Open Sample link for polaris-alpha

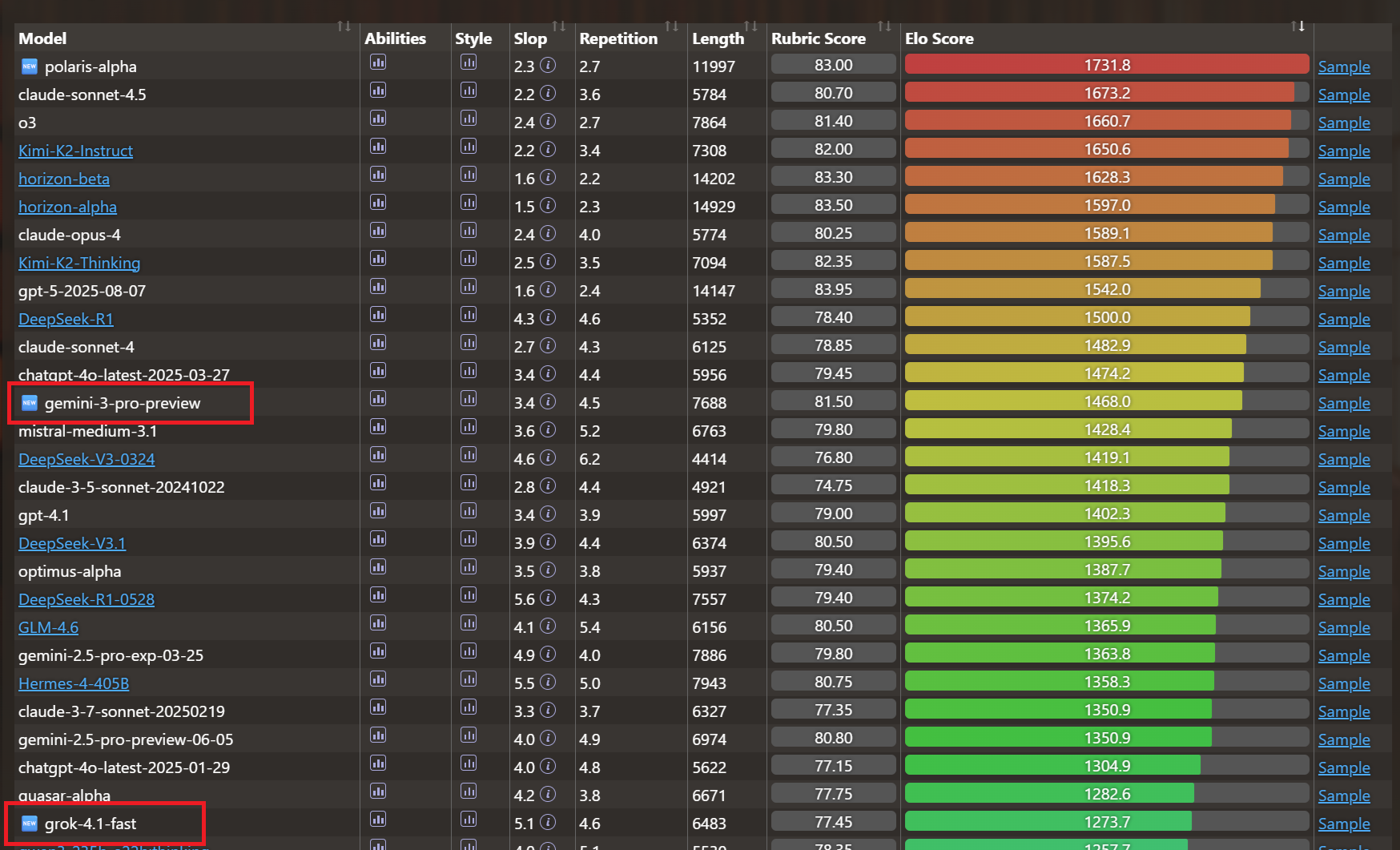tap(1344, 66)
